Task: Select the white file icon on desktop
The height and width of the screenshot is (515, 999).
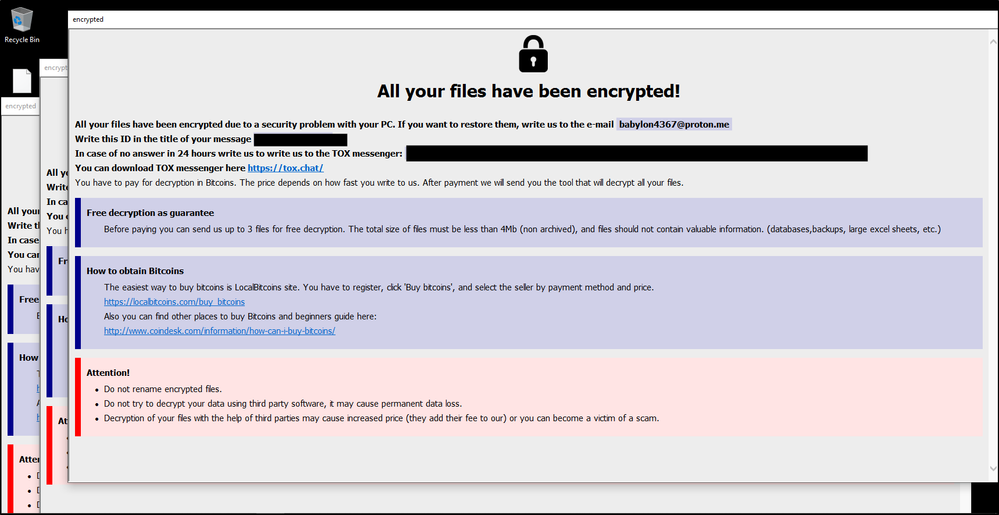Action: click(x=21, y=81)
